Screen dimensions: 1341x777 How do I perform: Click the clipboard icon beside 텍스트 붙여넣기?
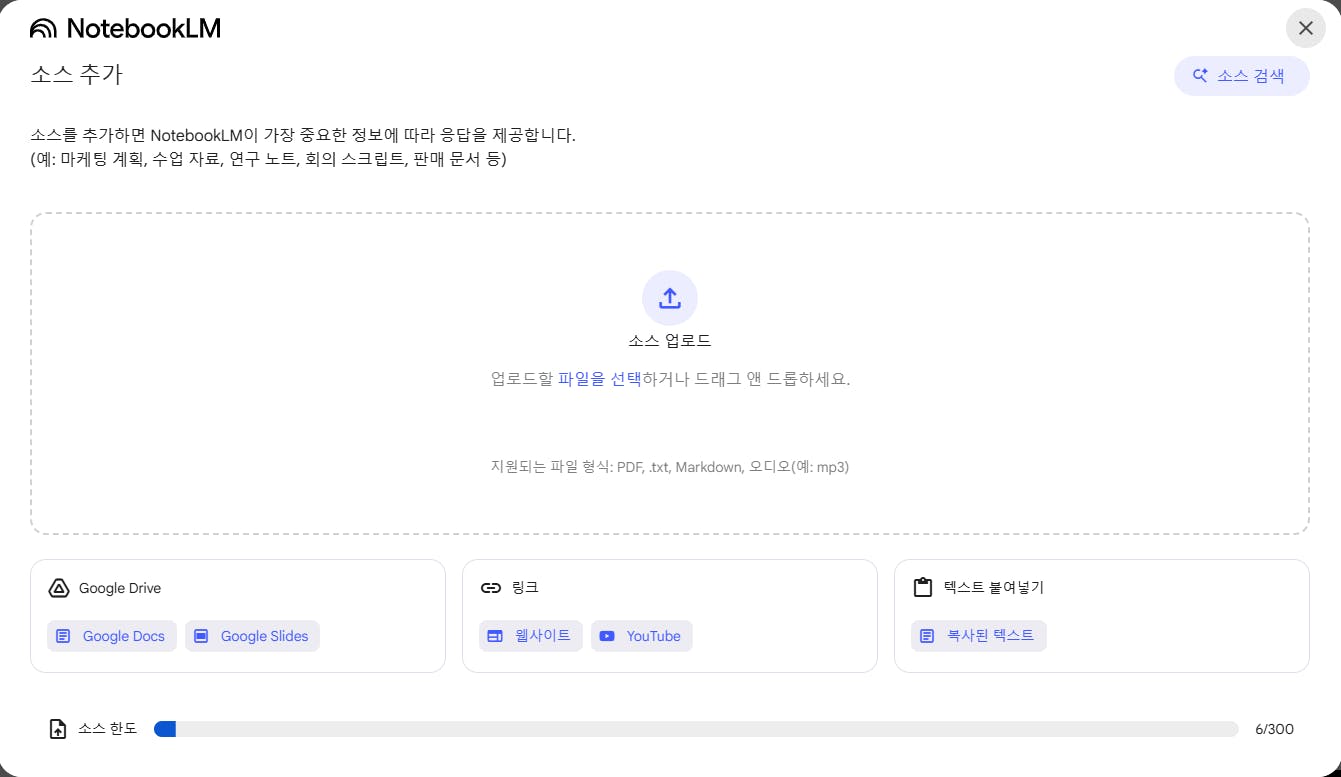921,587
